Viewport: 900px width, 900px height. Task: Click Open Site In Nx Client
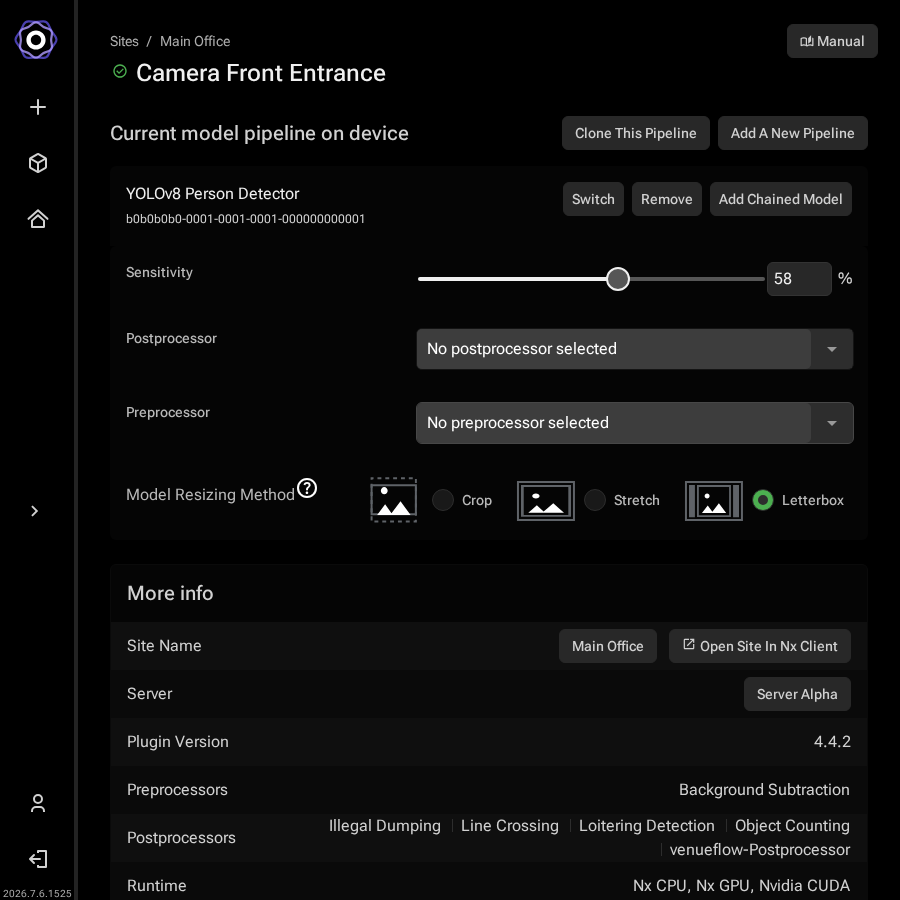[x=759, y=646]
